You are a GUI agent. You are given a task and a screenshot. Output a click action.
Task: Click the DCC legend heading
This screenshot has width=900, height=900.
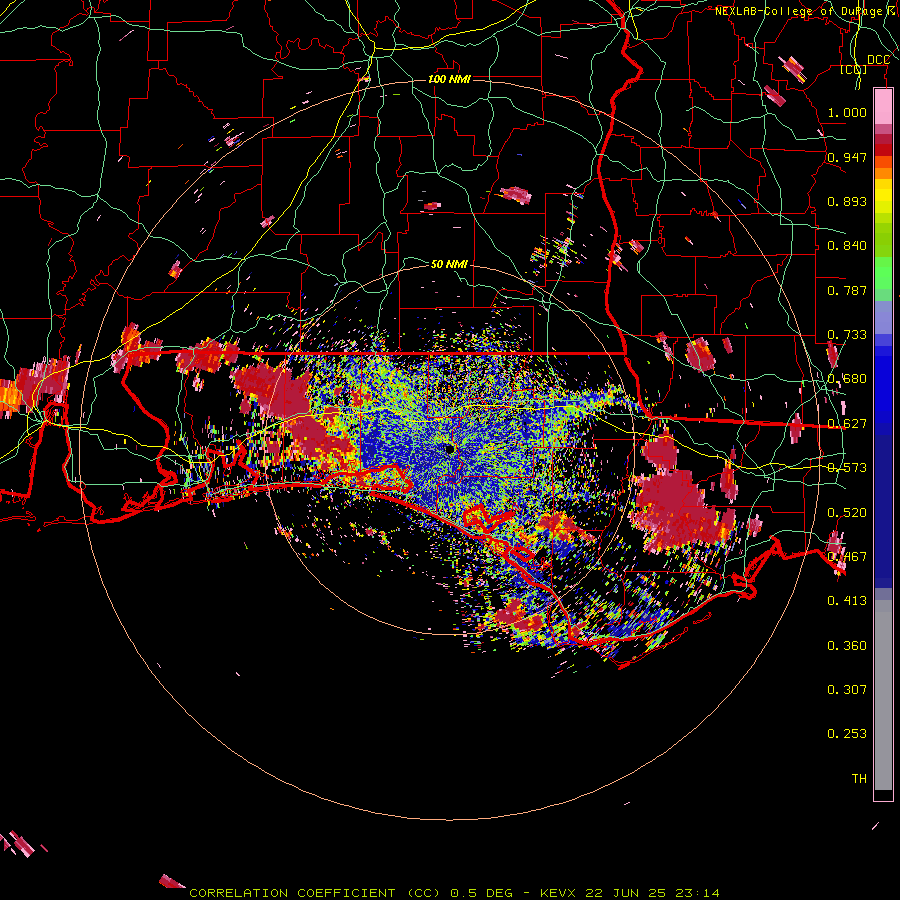point(878,60)
